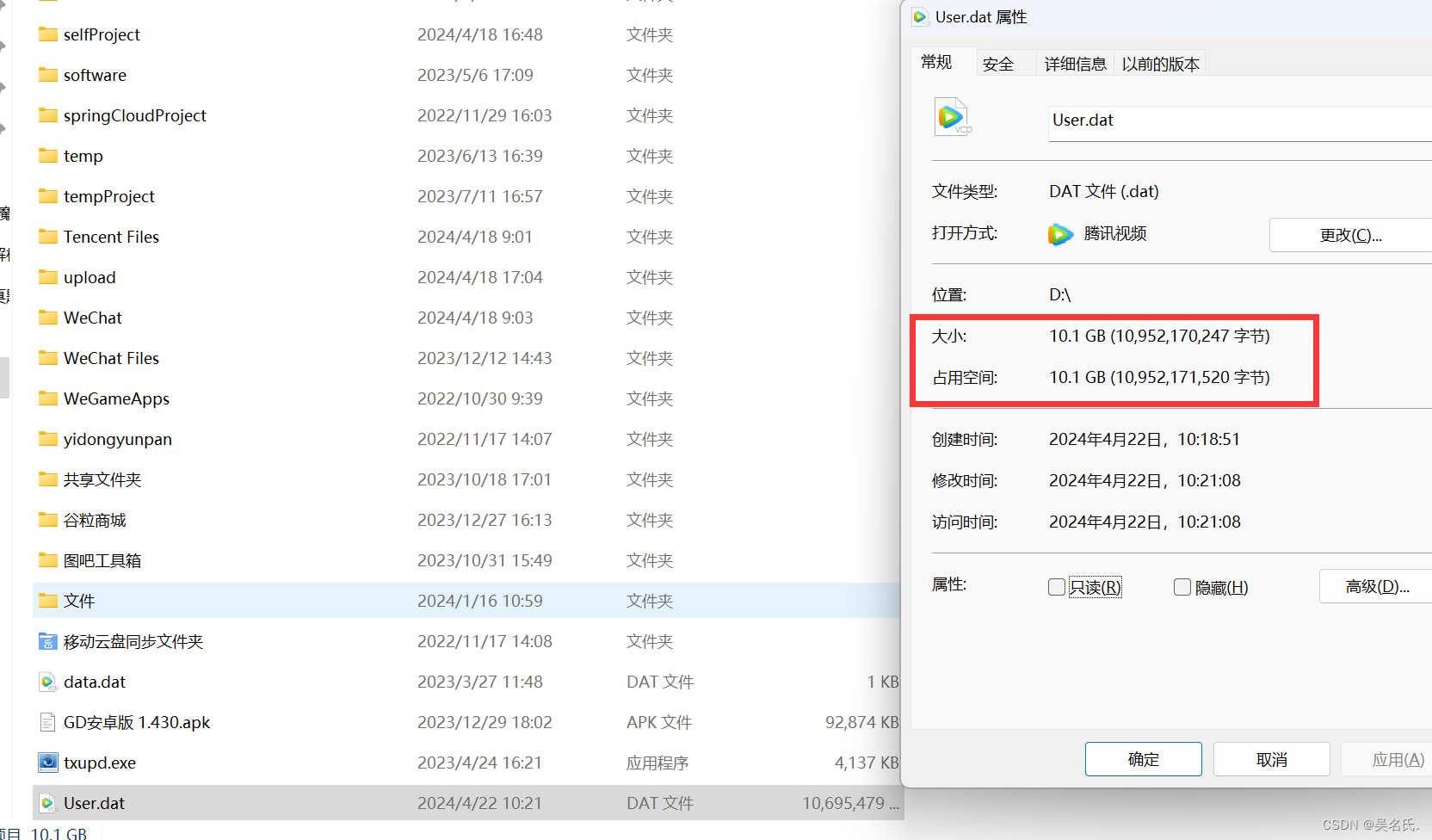Enable the 隐藏(H) hidden checkbox

[x=1182, y=586]
